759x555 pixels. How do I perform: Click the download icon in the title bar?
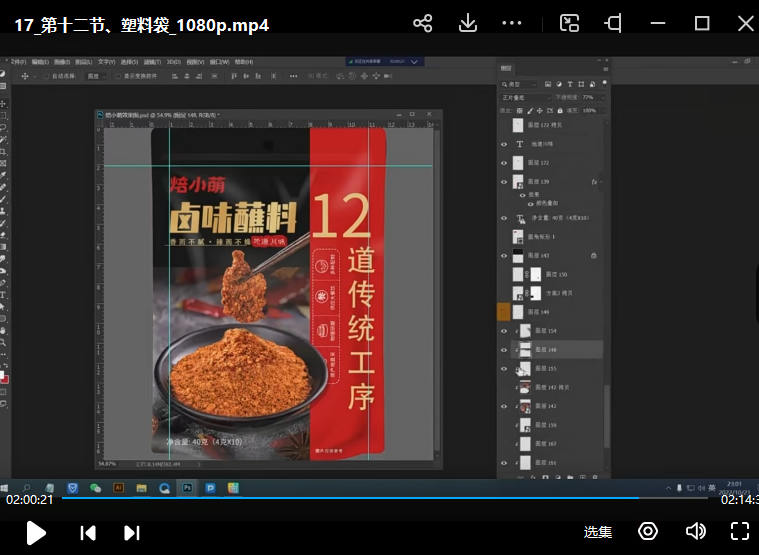click(467, 23)
